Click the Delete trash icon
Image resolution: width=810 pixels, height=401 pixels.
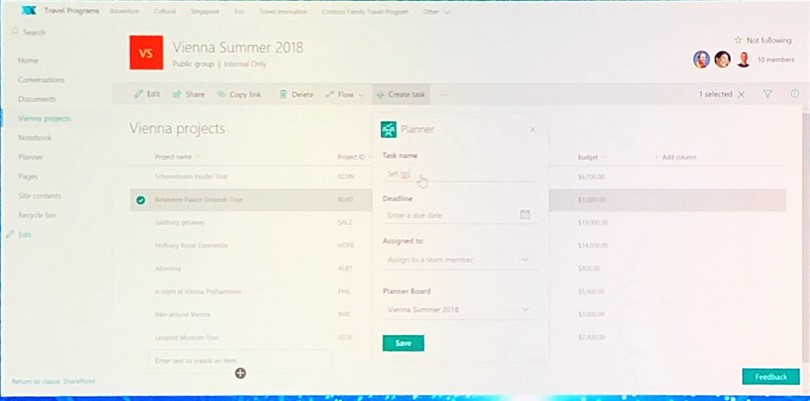(x=283, y=95)
